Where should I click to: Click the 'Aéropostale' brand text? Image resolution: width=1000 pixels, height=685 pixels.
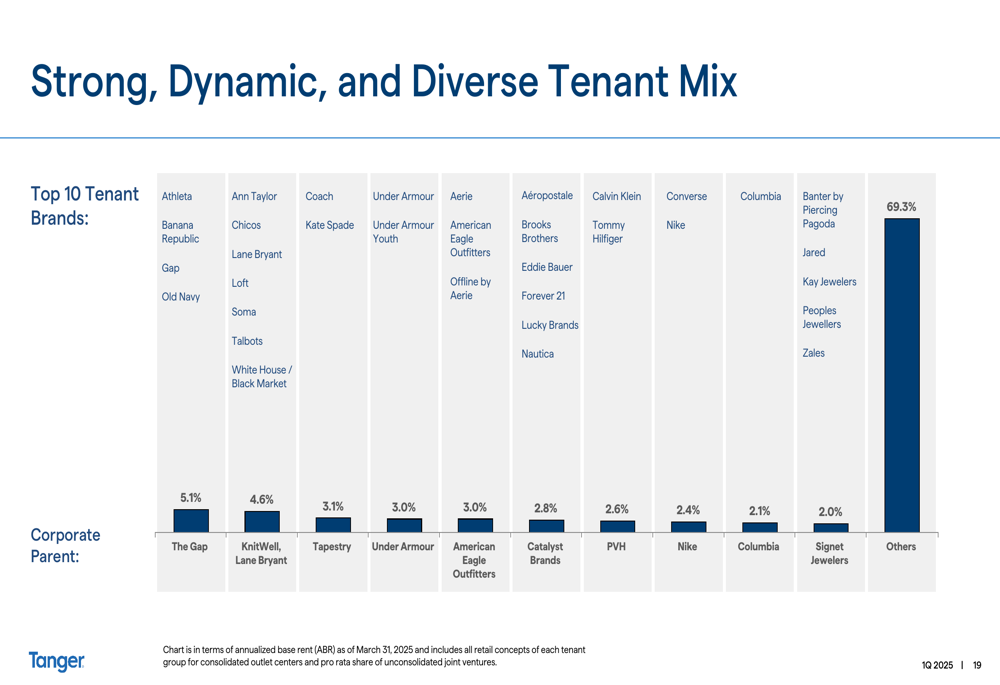pyautogui.click(x=547, y=195)
